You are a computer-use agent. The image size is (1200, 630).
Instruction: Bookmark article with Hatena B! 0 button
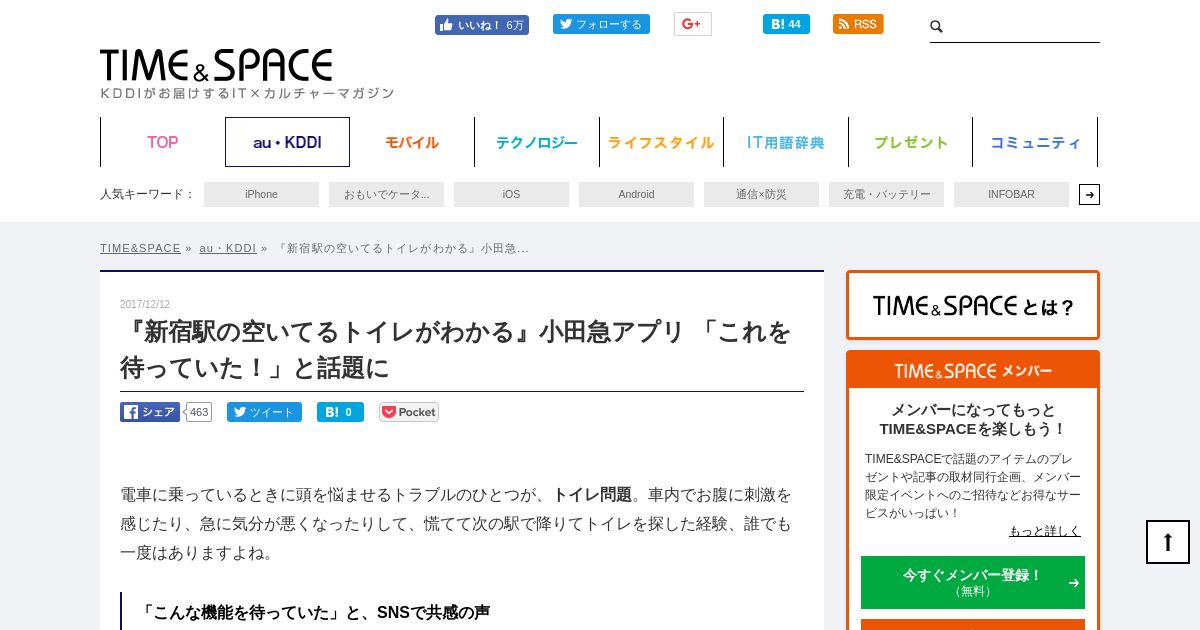point(340,412)
